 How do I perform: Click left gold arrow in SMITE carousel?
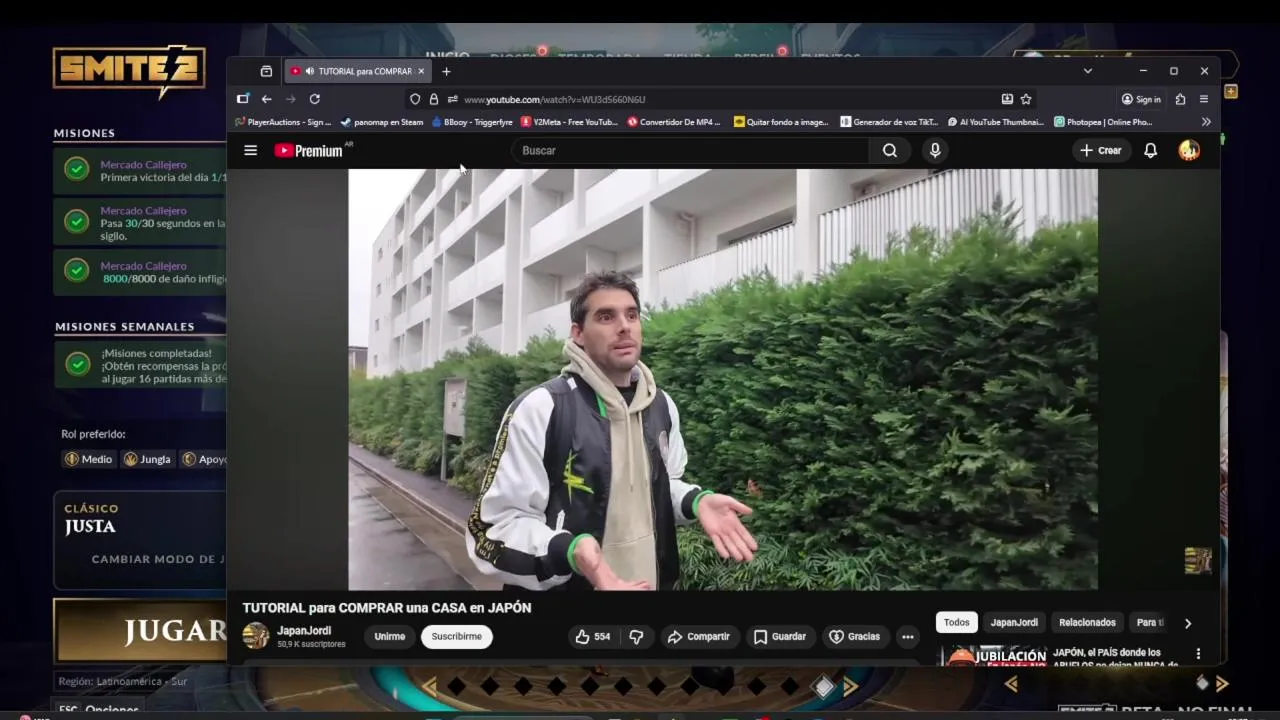pos(429,686)
